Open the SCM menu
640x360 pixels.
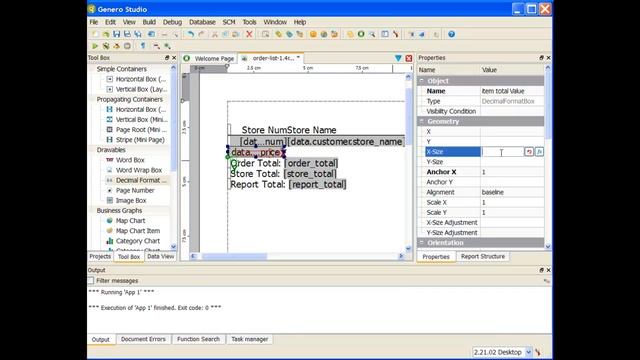point(229,22)
